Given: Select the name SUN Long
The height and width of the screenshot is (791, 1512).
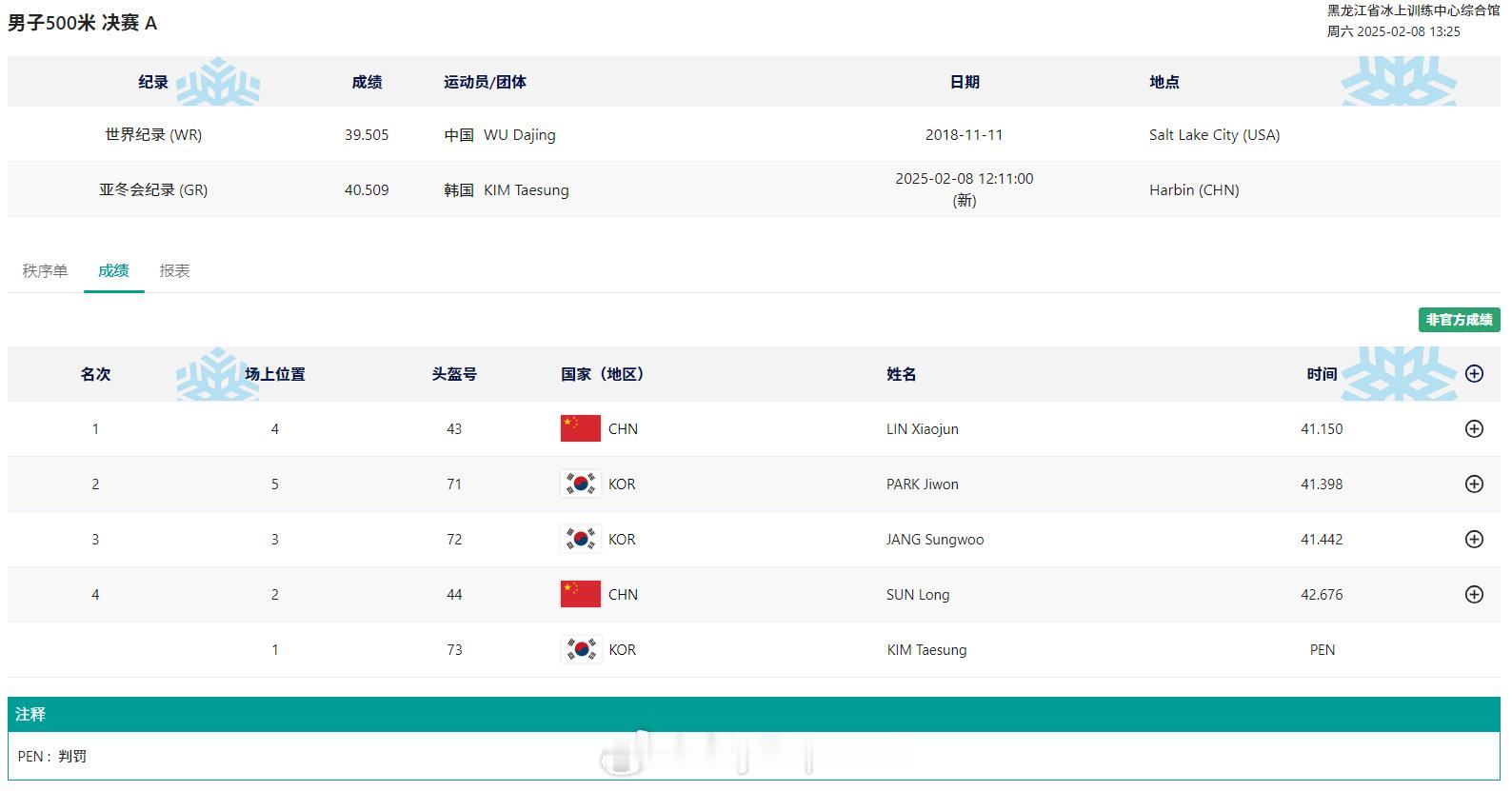Looking at the screenshot, I should point(918,595).
